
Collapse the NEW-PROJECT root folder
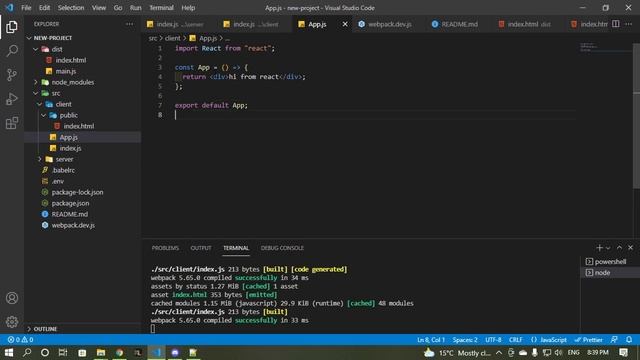(29, 38)
